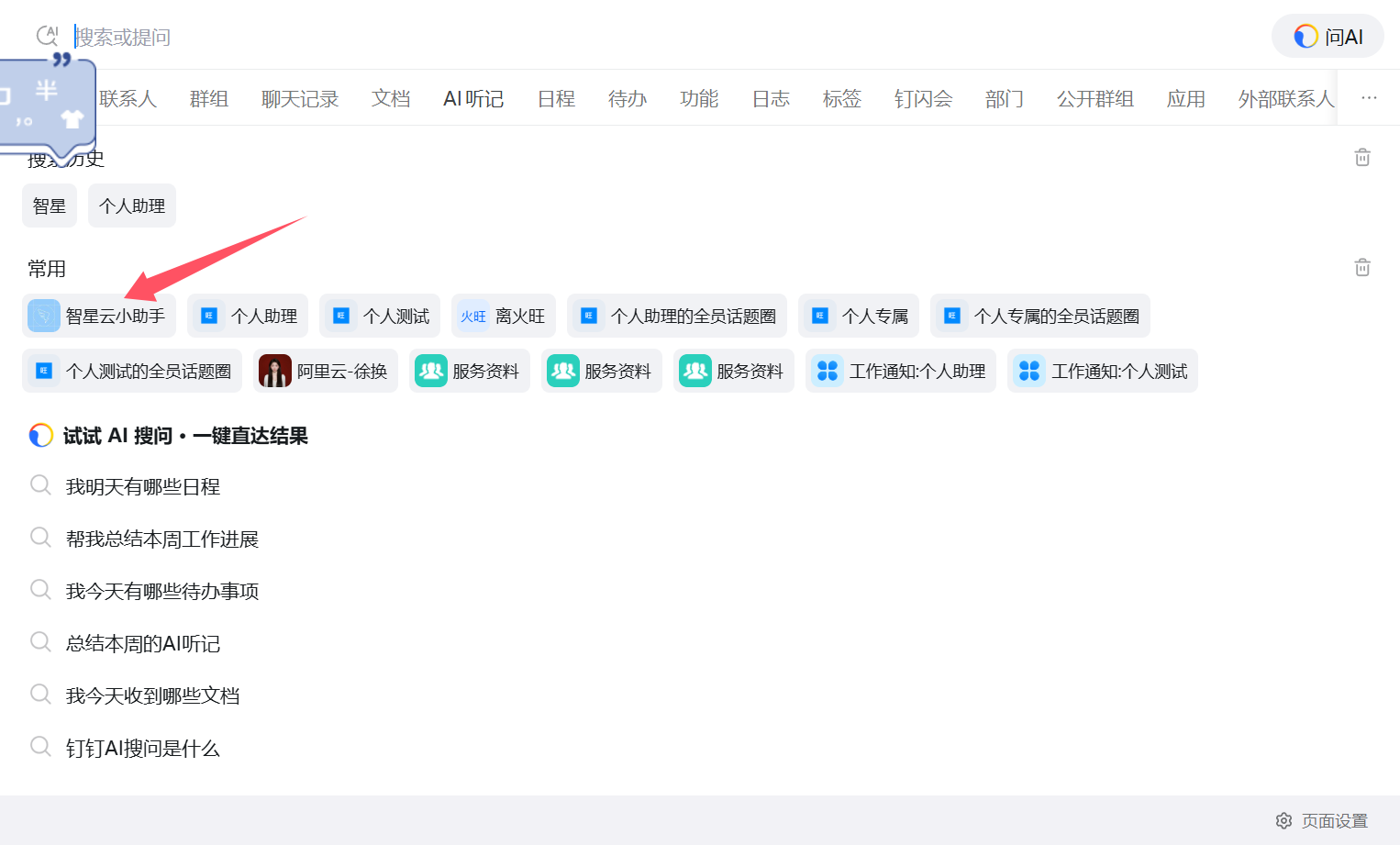Select the AI听记 tab
Image resolution: width=1400 pixels, height=845 pixels.
[473, 98]
